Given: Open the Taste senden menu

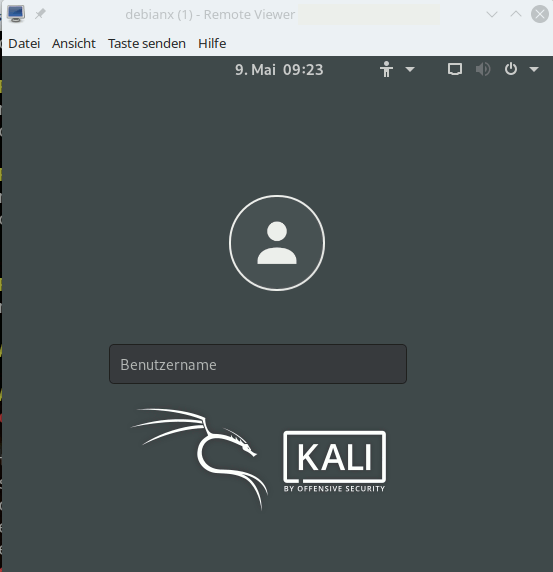Looking at the screenshot, I should coord(147,43).
